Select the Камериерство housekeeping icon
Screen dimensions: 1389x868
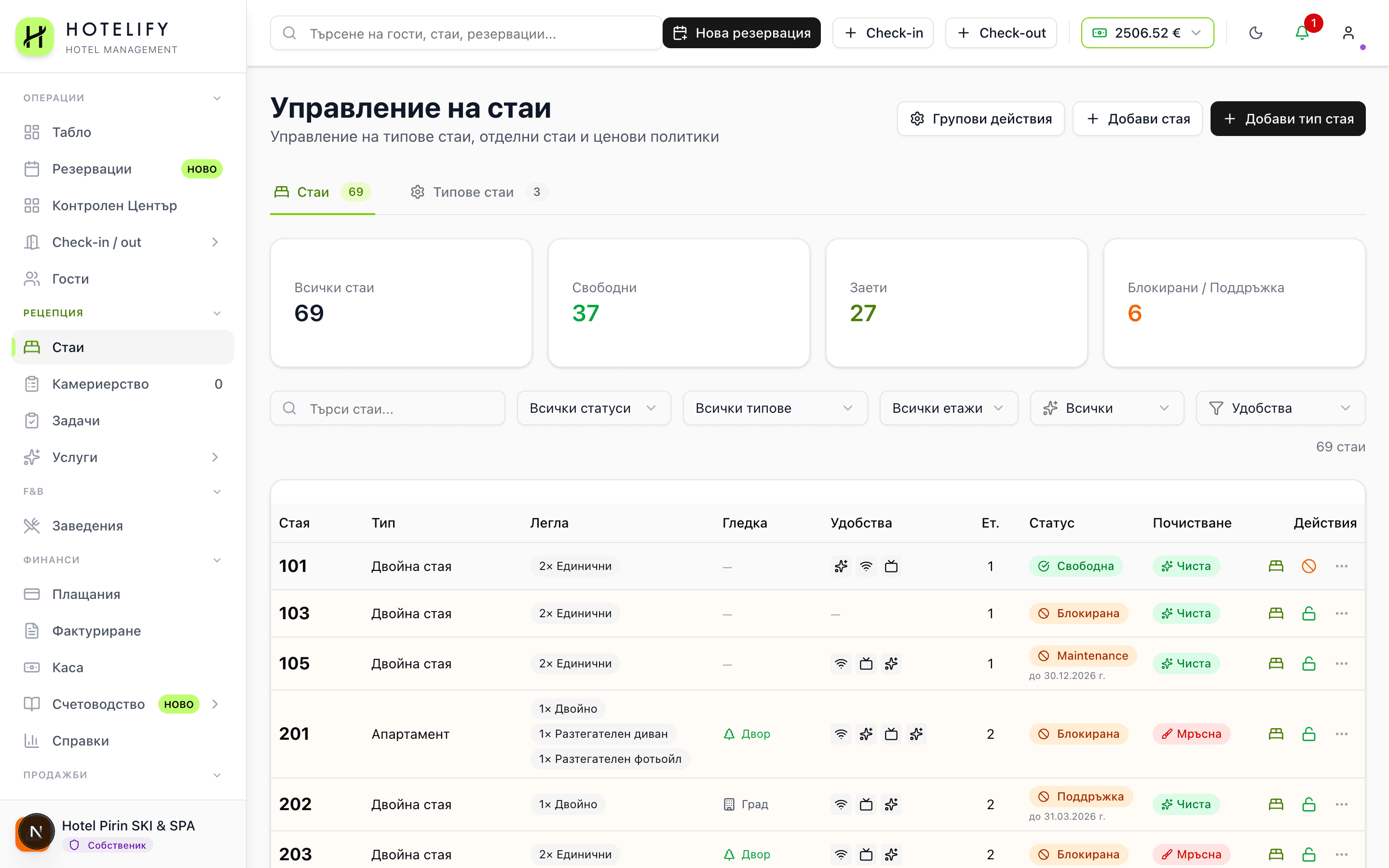coord(31,383)
